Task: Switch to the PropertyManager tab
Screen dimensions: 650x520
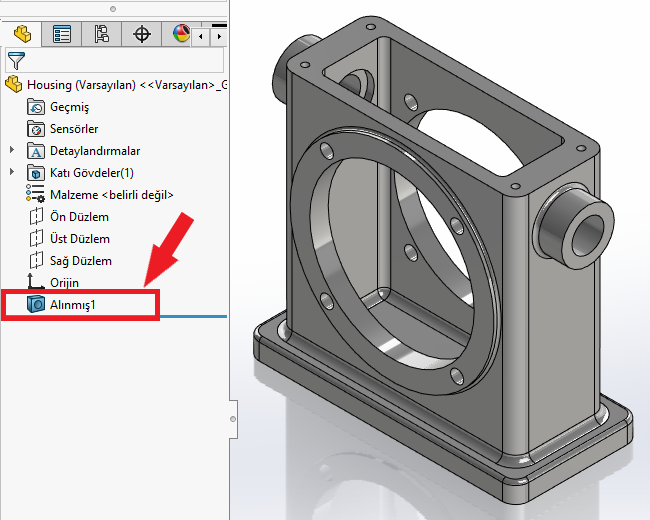Action: [x=62, y=34]
